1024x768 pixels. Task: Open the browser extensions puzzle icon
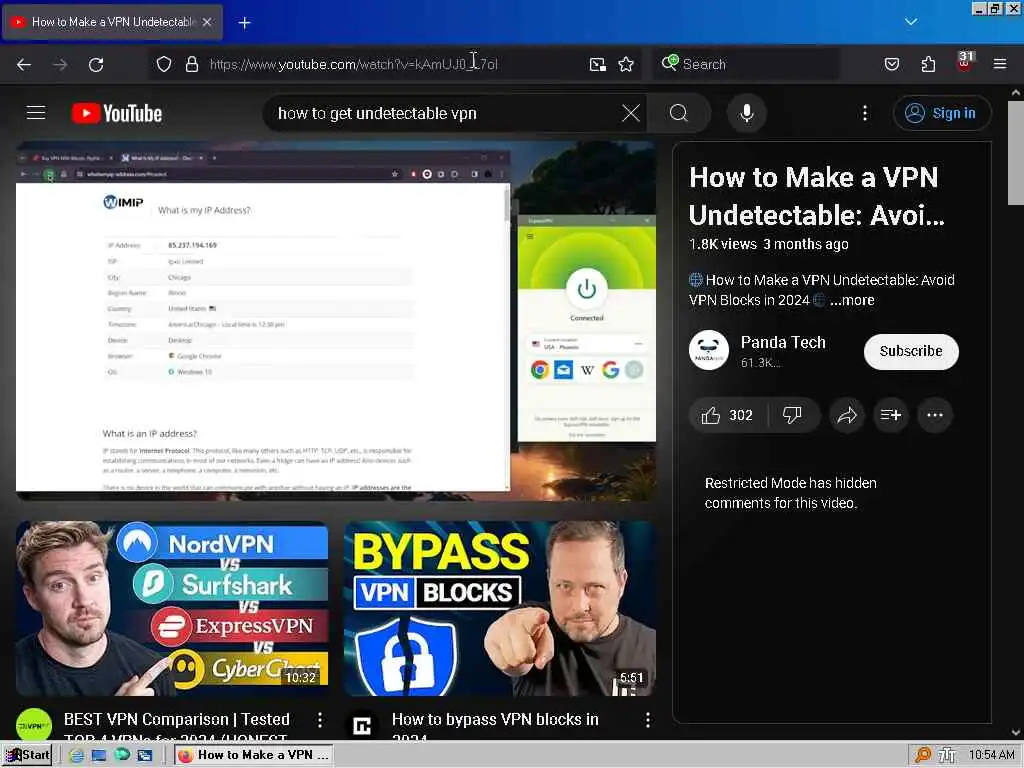pyautogui.click(x=928, y=64)
